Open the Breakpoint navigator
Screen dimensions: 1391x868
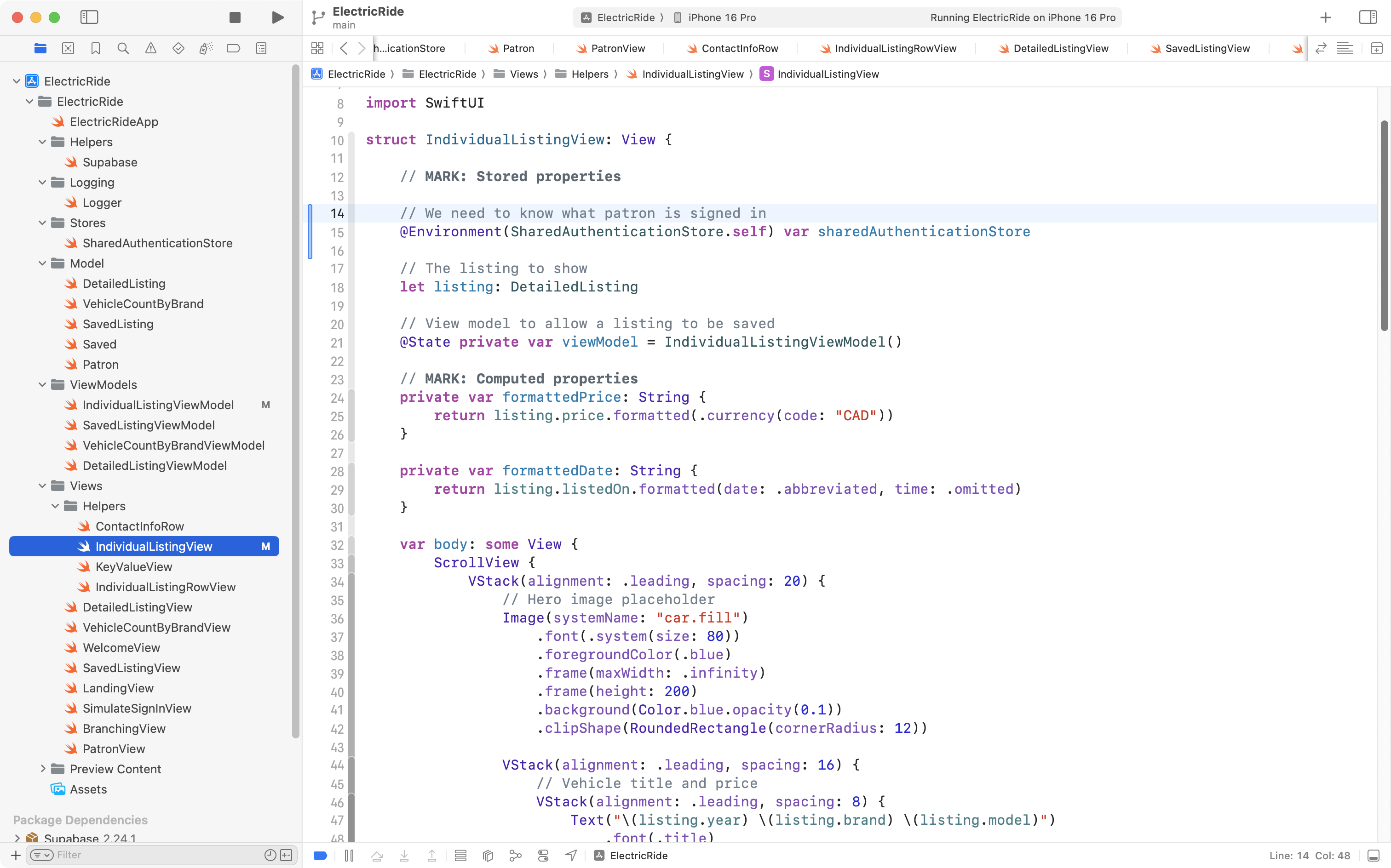click(233, 48)
